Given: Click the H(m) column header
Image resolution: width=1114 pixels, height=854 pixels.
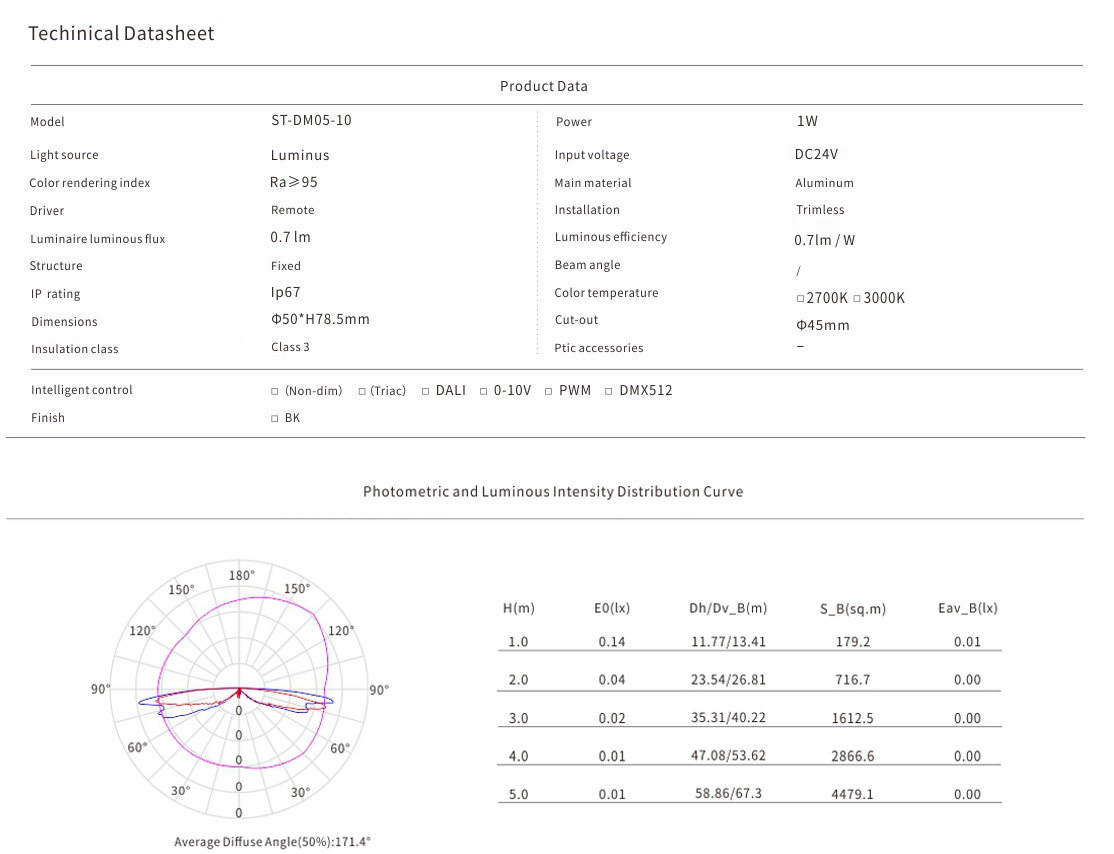Looking at the screenshot, I should (518, 608).
